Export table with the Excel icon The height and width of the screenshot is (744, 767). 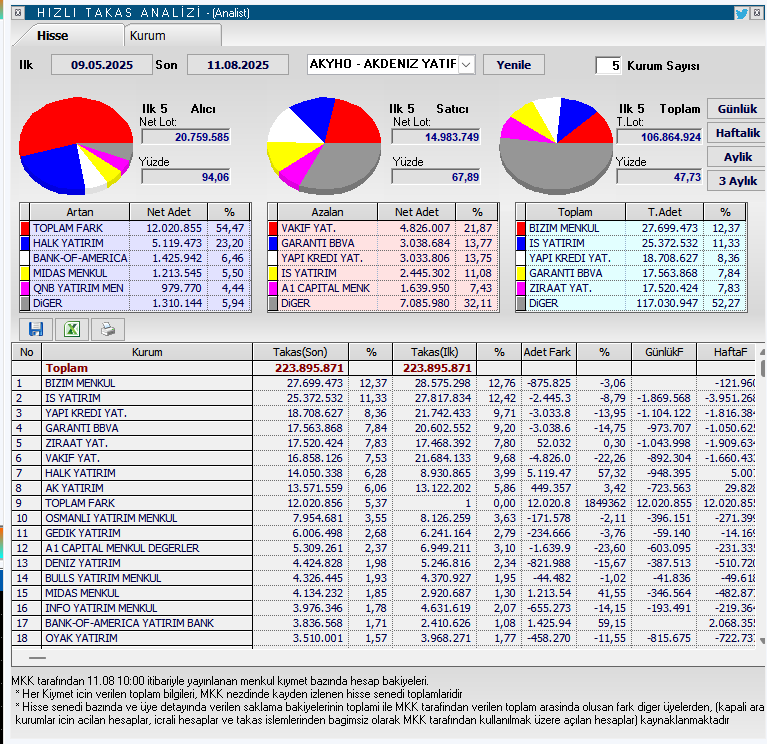pos(72,329)
